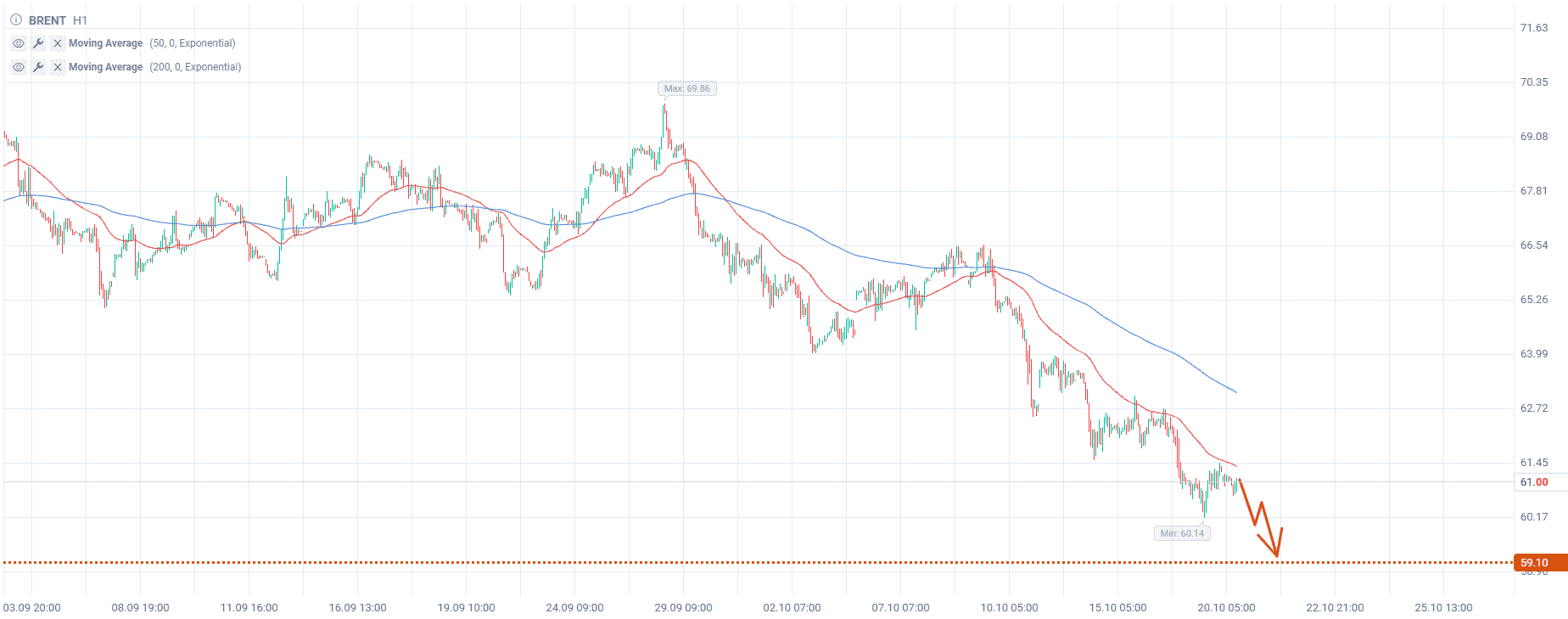The width and height of the screenshot is (1568, 619).
Task: Click the BRENT symbol name
Action: click(x=48, y=20)
